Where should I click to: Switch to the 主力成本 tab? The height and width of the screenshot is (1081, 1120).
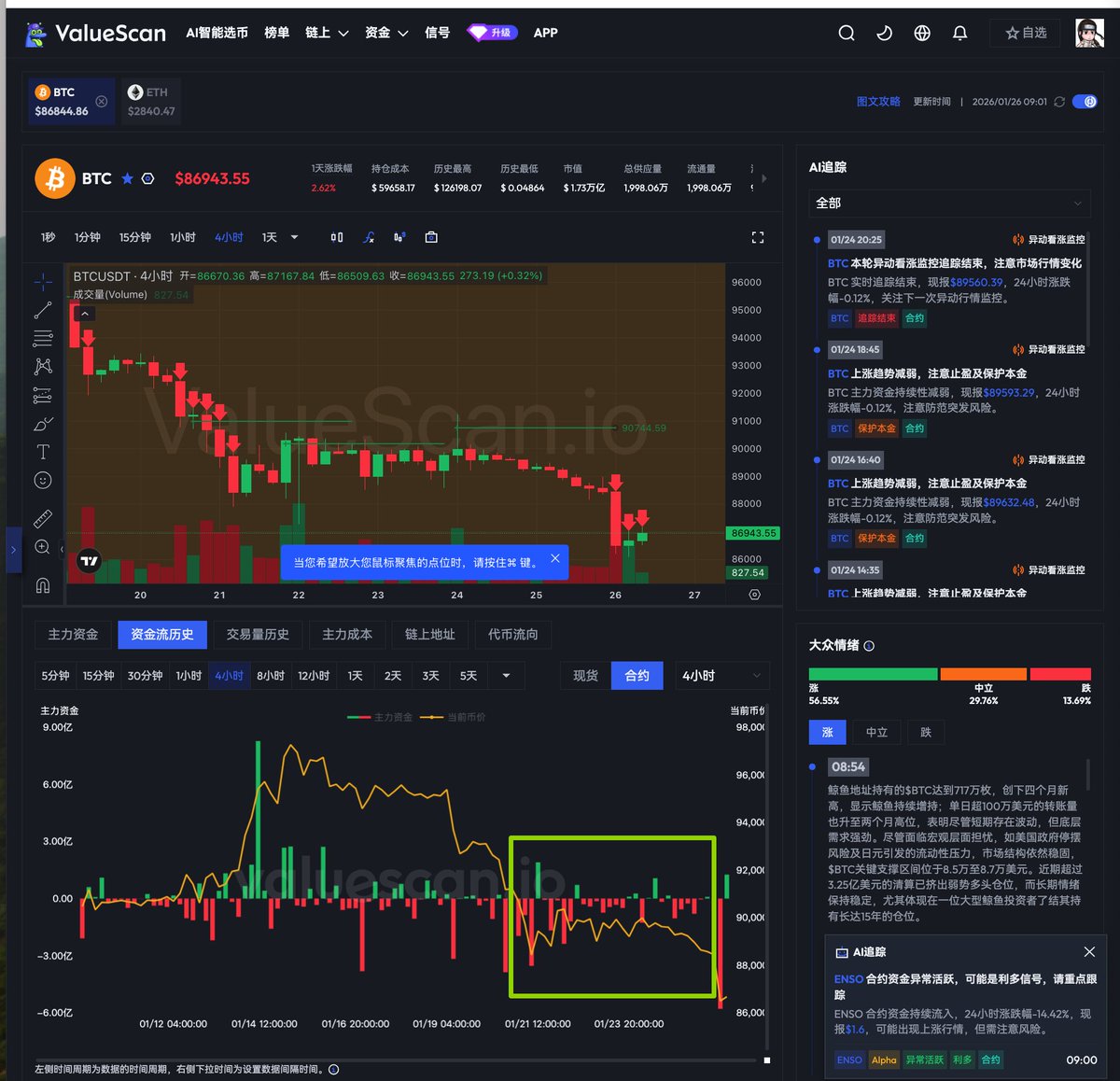[347, 635]
